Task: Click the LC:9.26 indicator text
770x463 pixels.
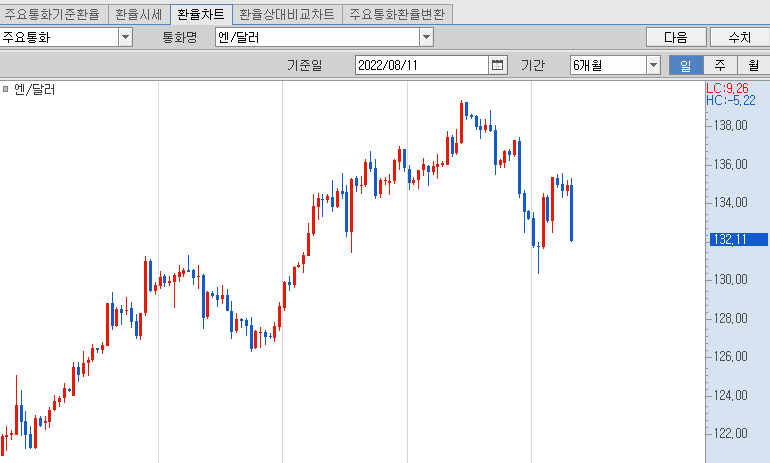Action: tap(727, 88)
